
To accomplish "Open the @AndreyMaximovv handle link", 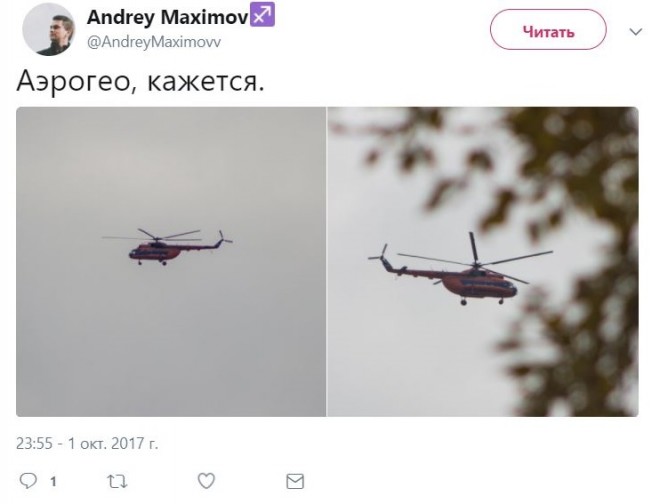I will pos(154,42).
